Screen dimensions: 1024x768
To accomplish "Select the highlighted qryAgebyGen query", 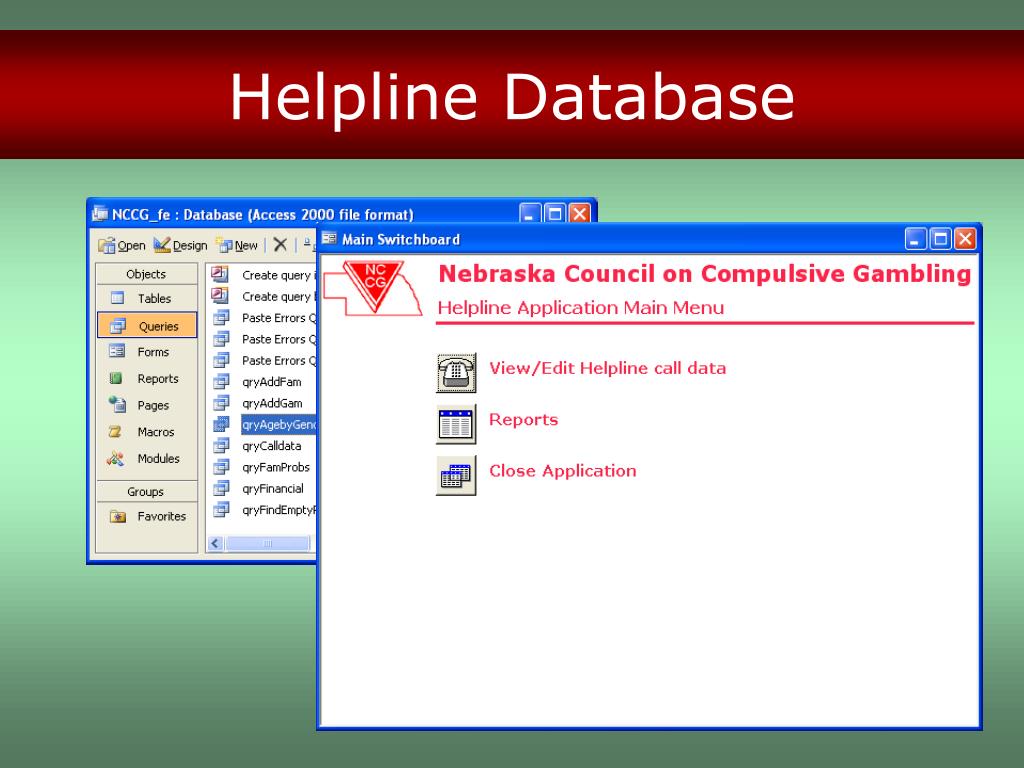I will [x=279, y=424].
